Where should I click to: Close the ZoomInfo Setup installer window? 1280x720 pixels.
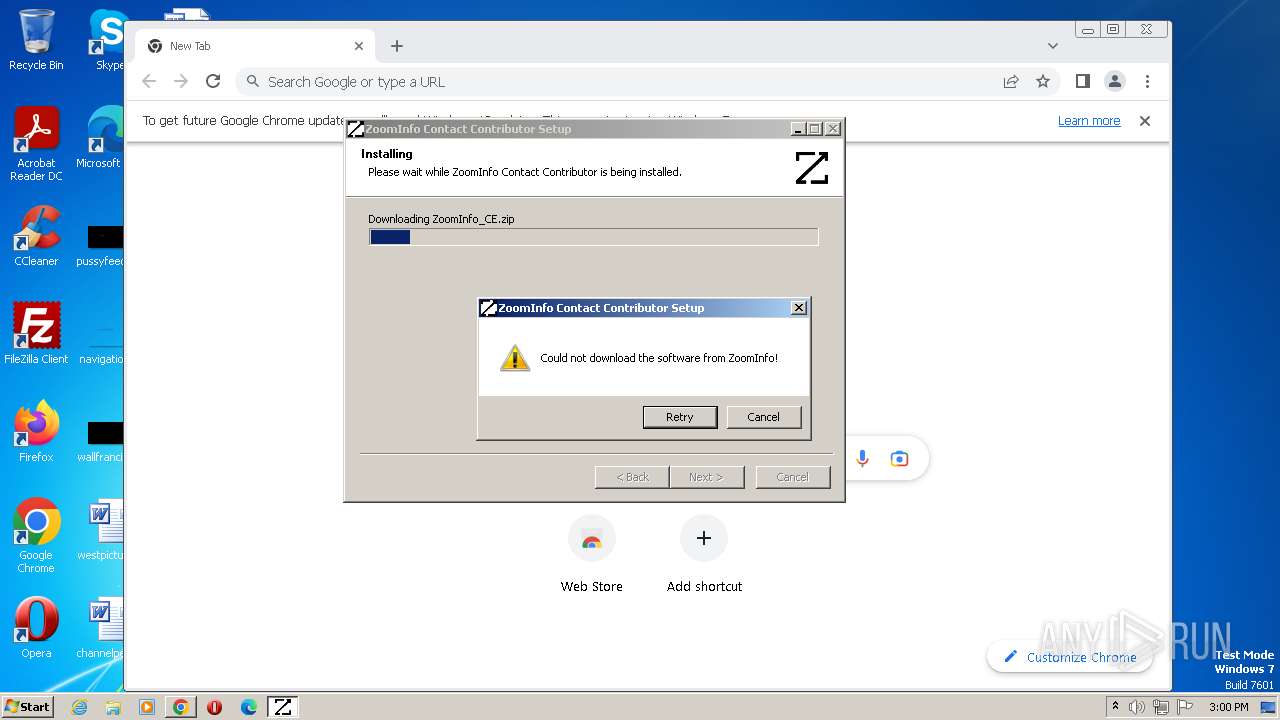pos(832,129)
